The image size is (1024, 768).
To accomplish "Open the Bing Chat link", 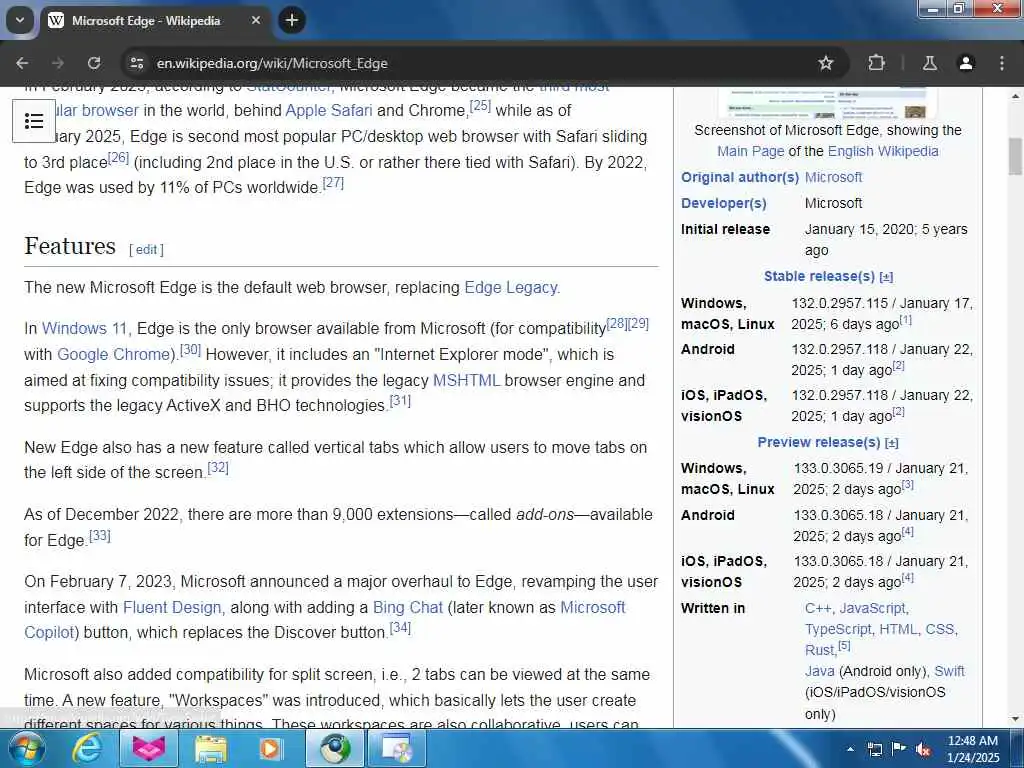I will [x=408, y=607].
